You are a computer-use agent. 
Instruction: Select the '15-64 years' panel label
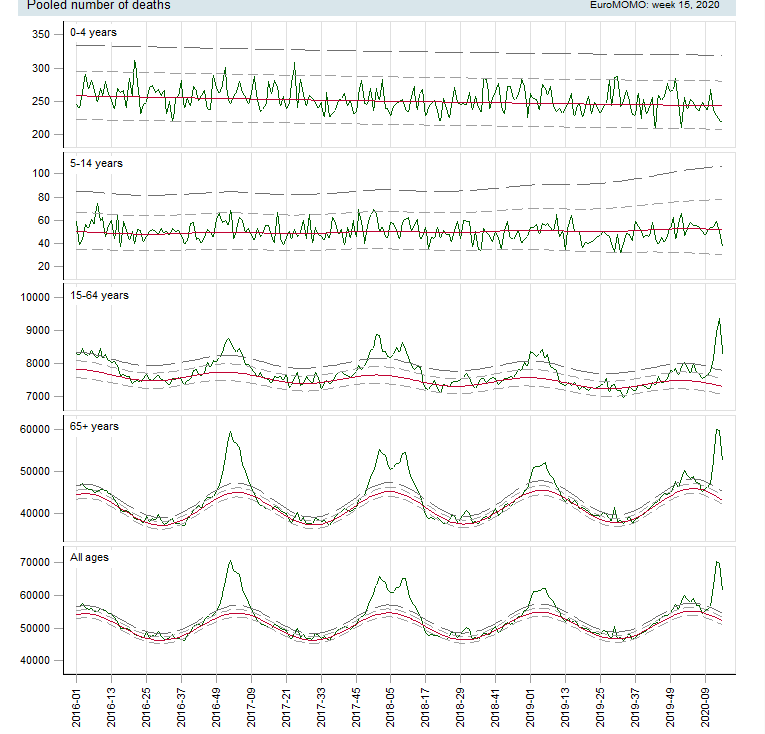tap(99, 295)
